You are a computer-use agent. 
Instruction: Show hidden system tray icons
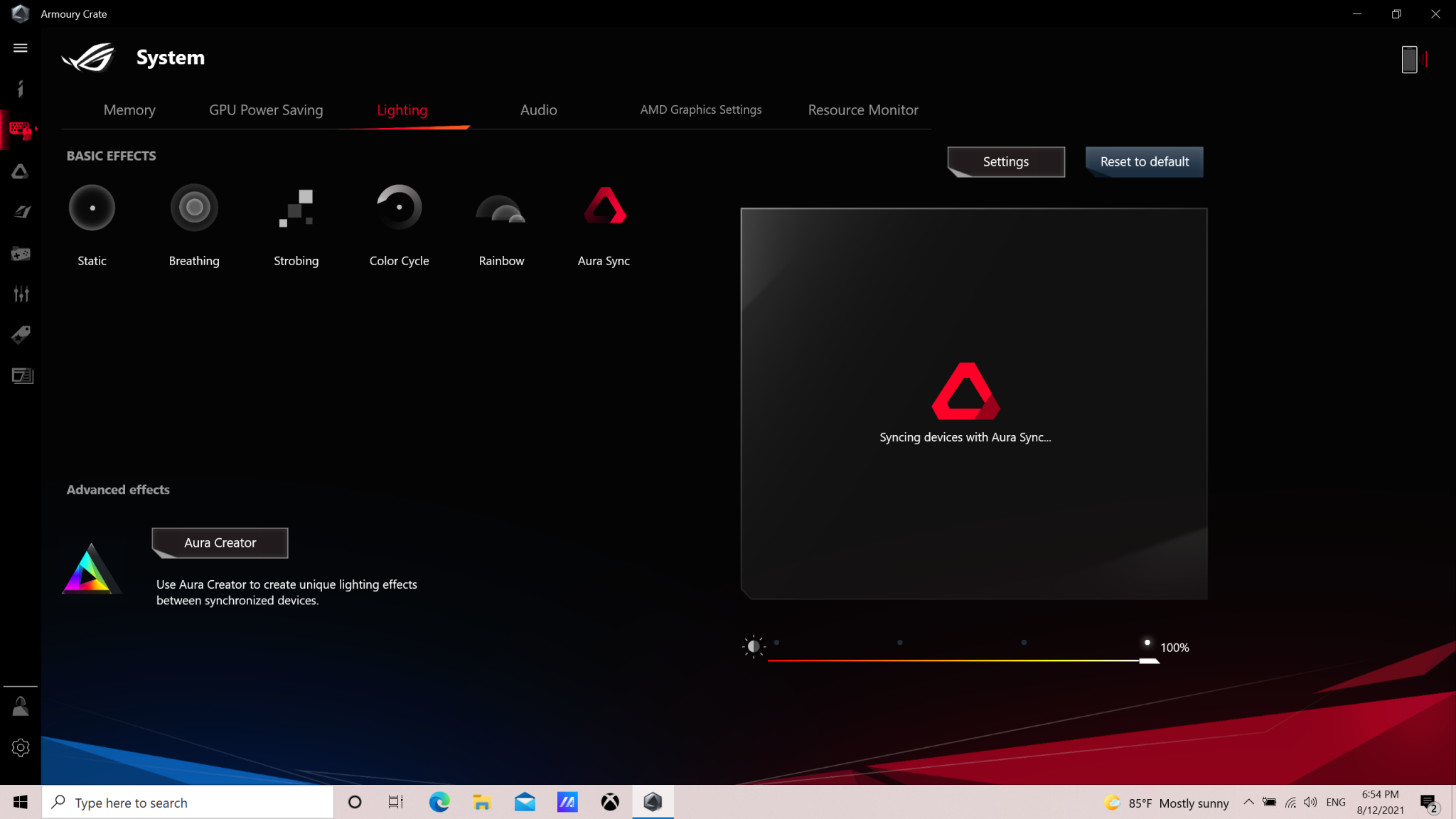coord(1248,802)
